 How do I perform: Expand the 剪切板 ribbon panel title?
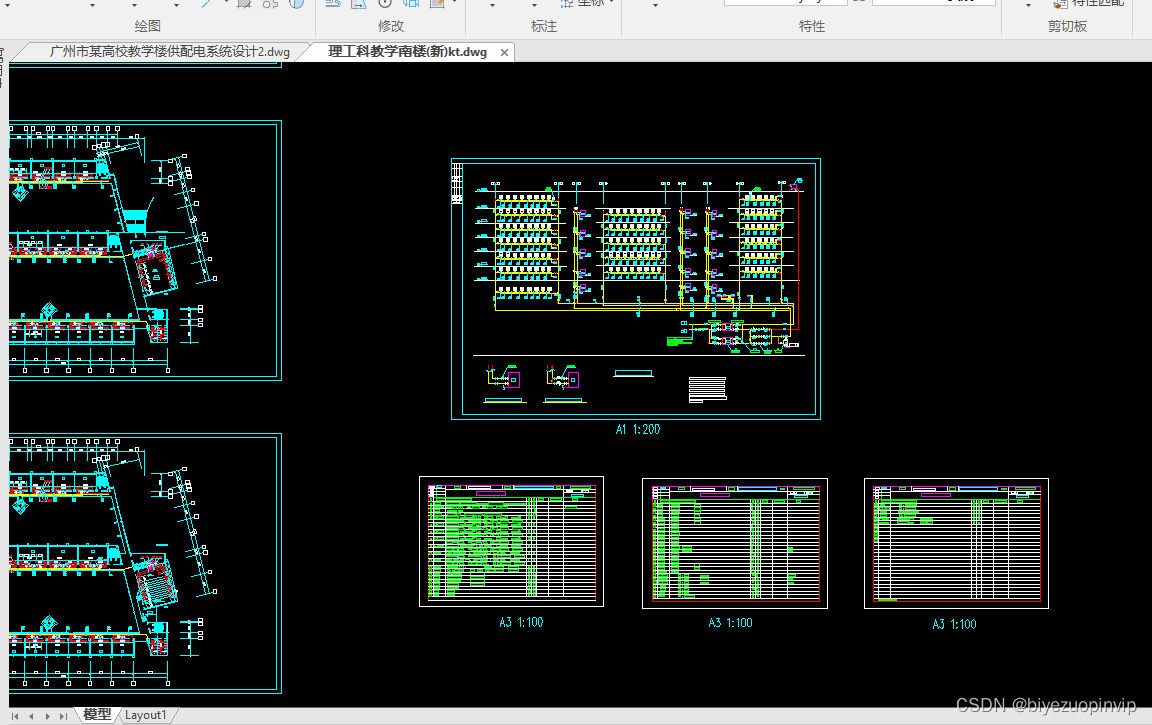pos(1067,26)
